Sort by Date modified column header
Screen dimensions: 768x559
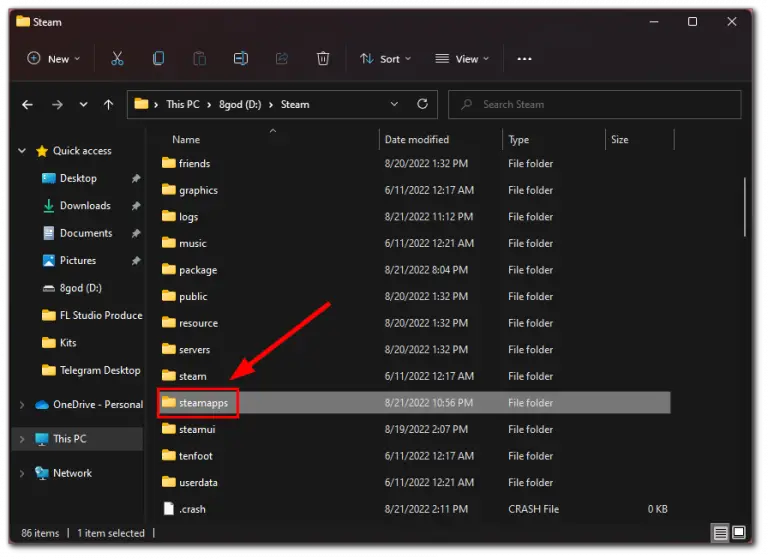point(417,140)
